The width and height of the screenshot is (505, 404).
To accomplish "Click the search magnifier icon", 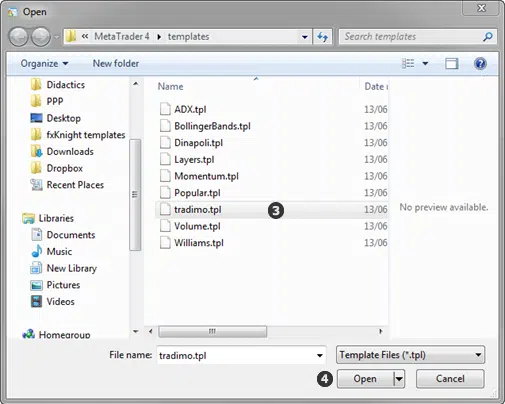I will coord(488,36).
